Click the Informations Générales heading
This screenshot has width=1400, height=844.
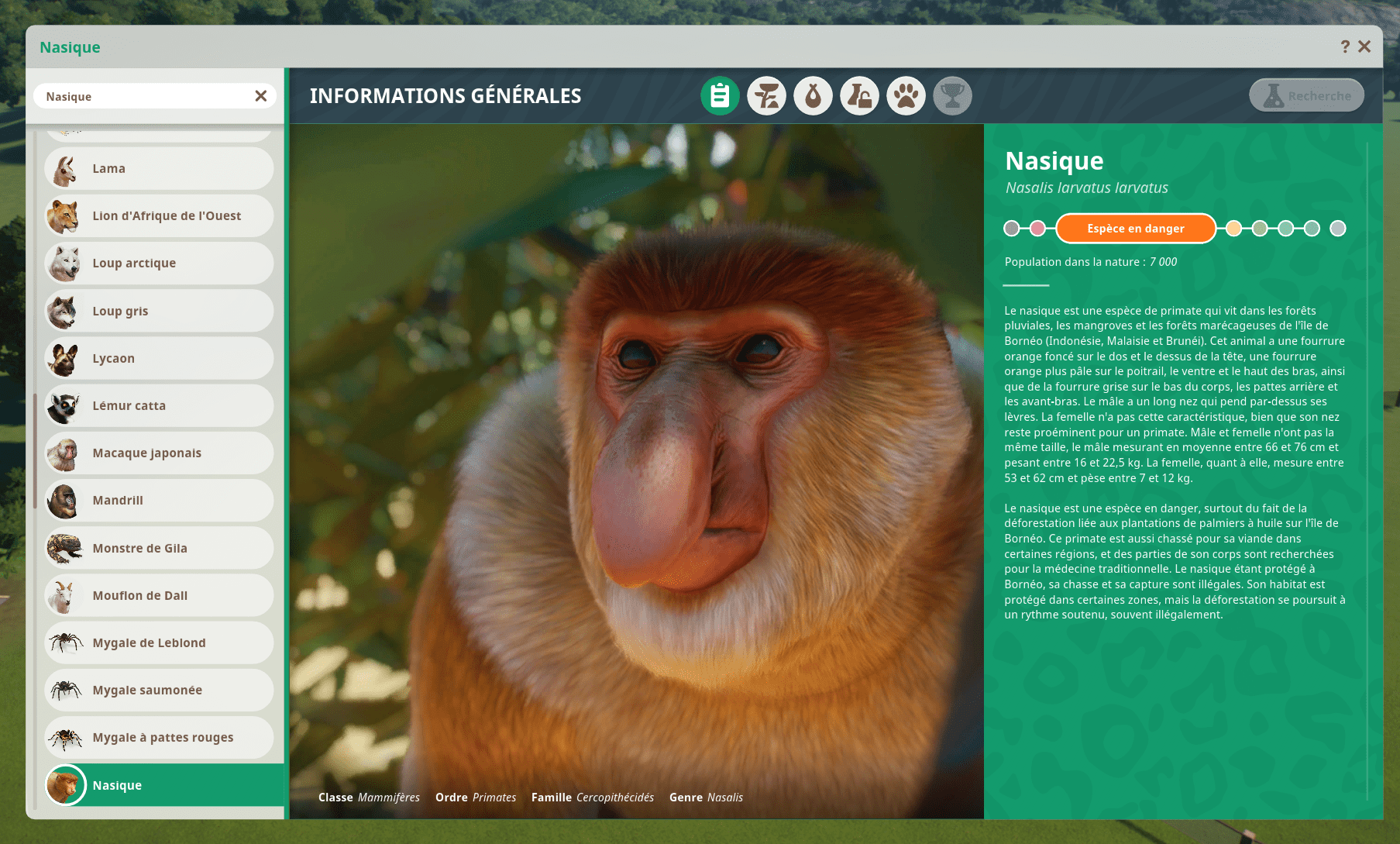click(x=445, y=96)
